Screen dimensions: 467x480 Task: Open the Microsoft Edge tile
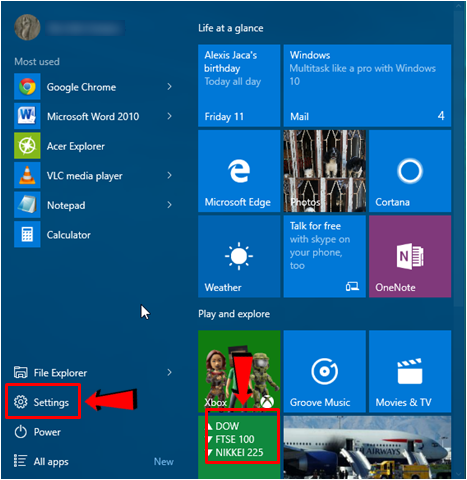(239, 171)
